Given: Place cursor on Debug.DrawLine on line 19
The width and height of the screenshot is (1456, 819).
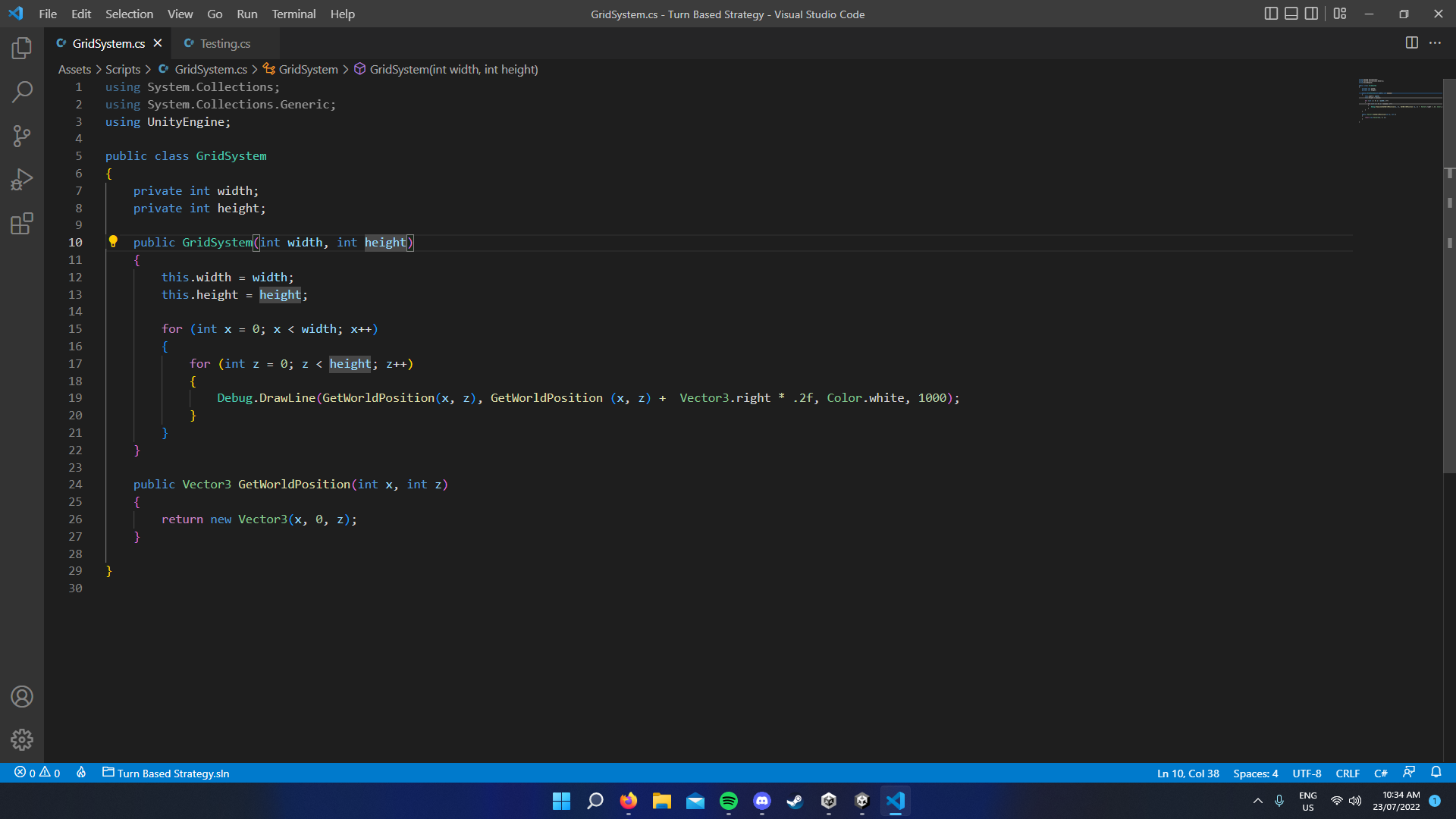Looking at the screenshot, I should 265,397.
